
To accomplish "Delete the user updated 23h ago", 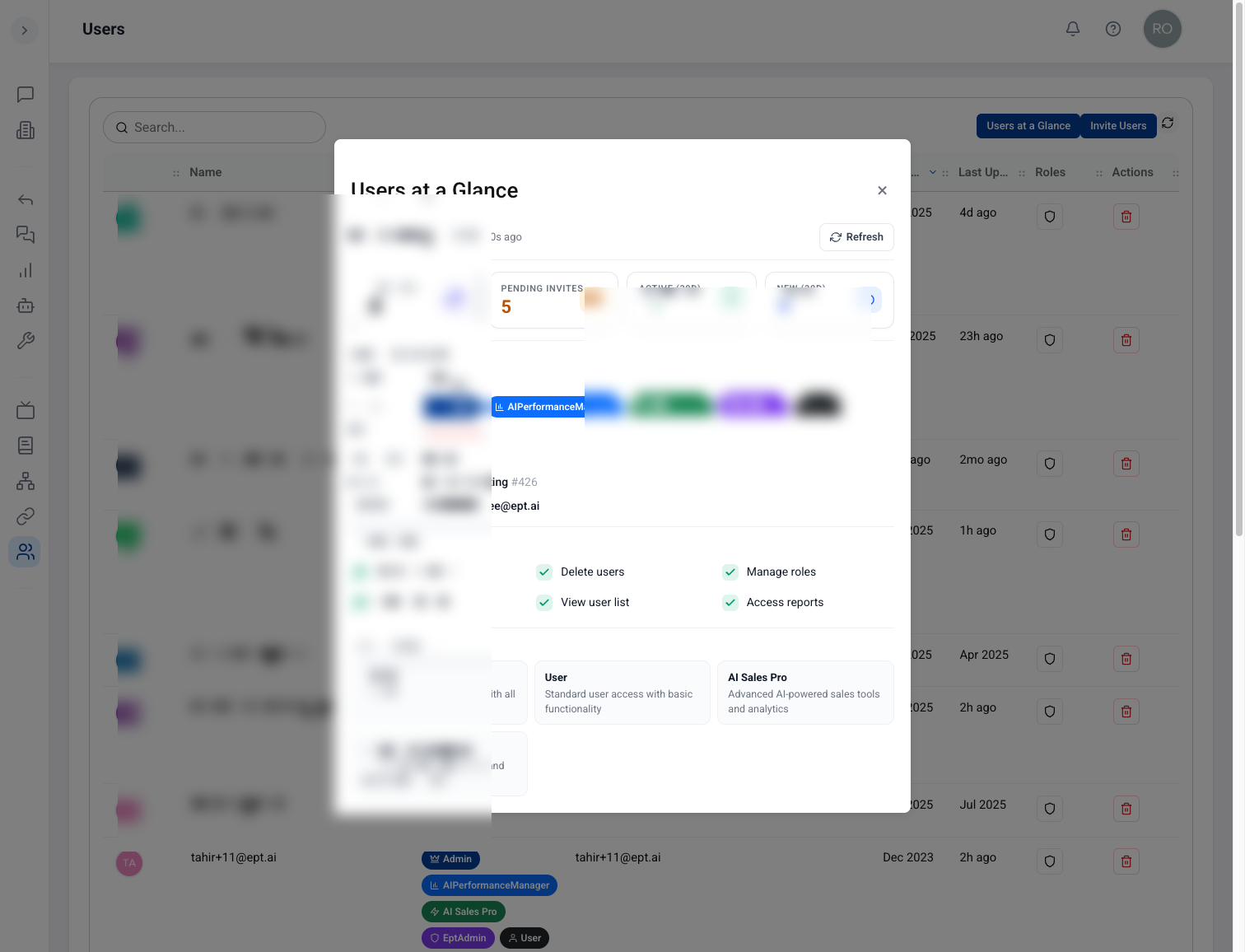I will tap(1126, 340).
